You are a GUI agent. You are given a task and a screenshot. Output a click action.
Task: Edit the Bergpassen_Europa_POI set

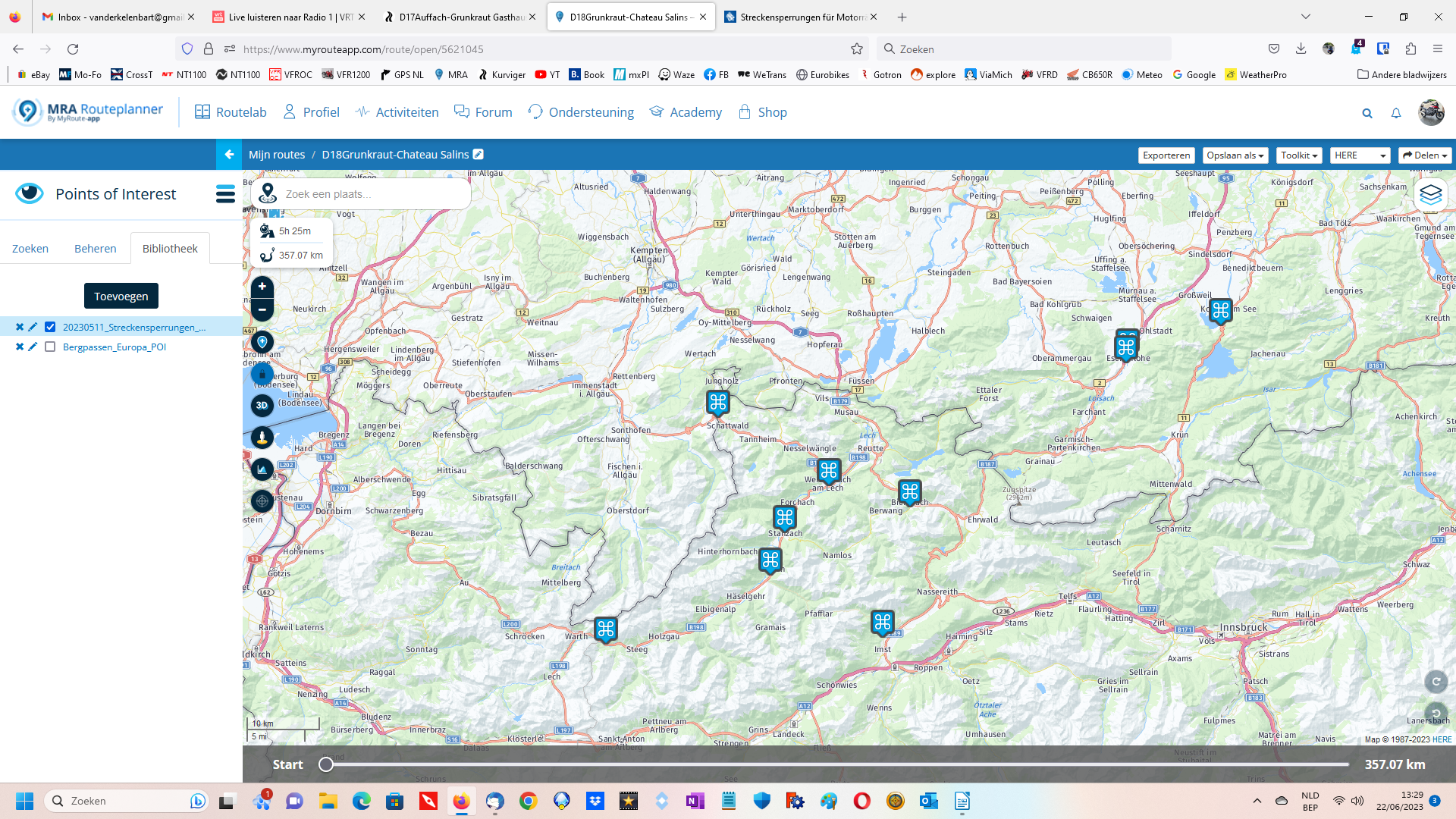33,347
